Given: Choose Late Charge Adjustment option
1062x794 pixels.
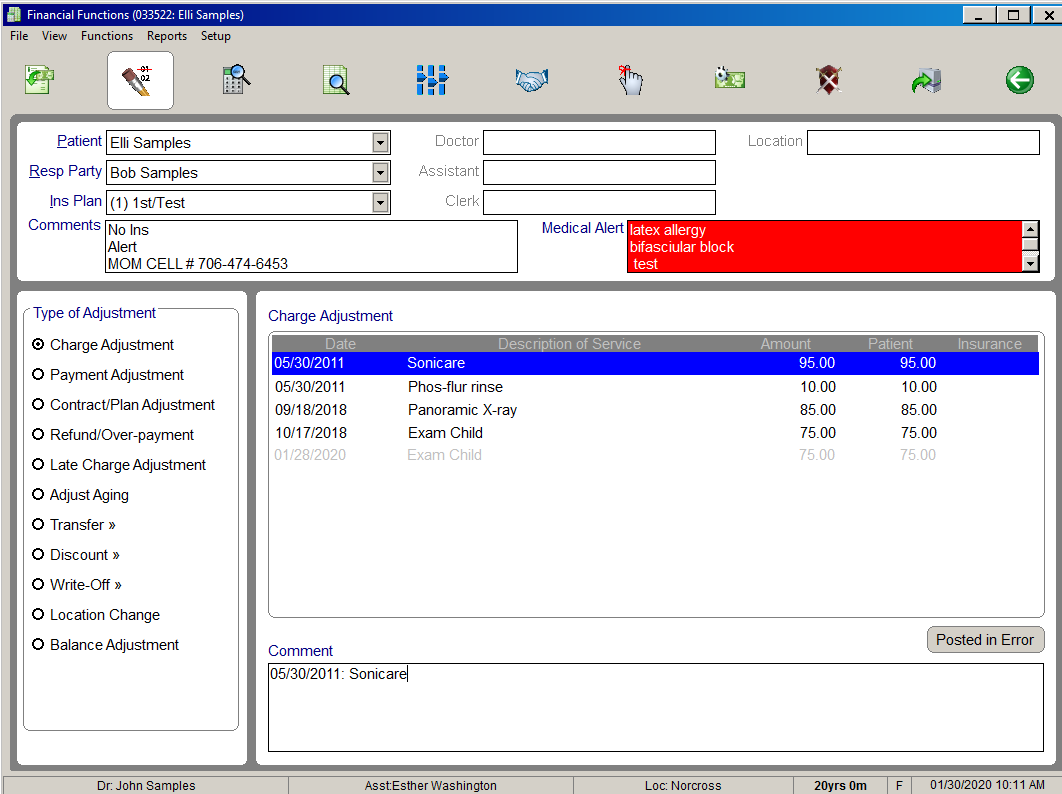Looking at the screenshot, I should pos(38,464).
